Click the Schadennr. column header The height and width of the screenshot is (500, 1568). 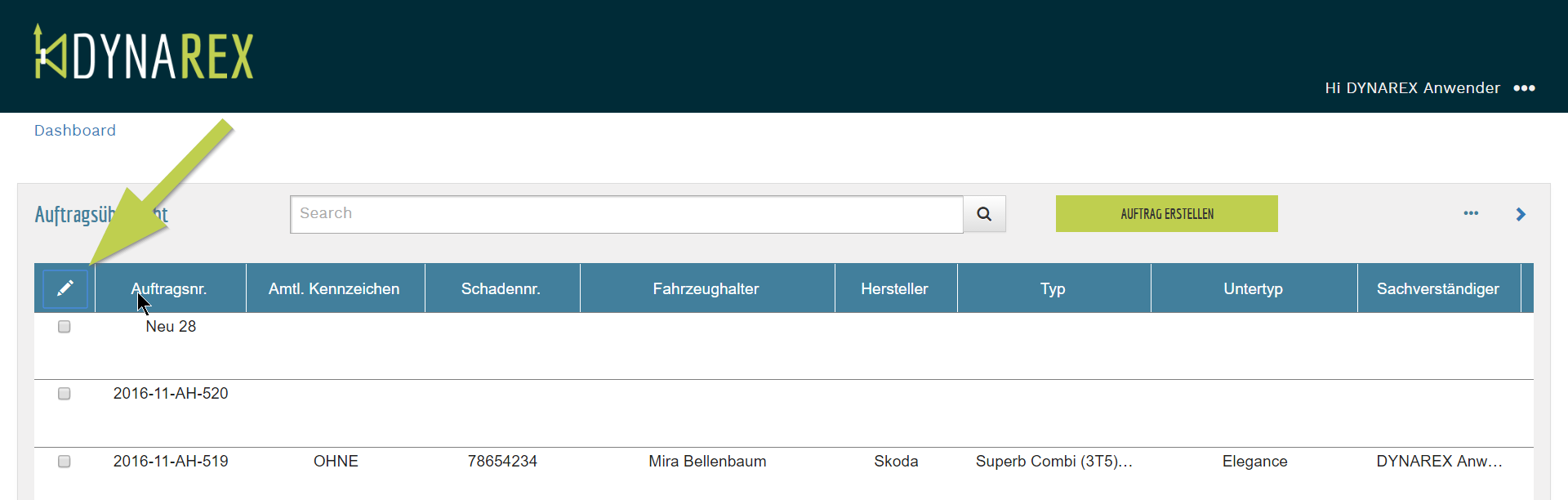(x=501, y=288)
